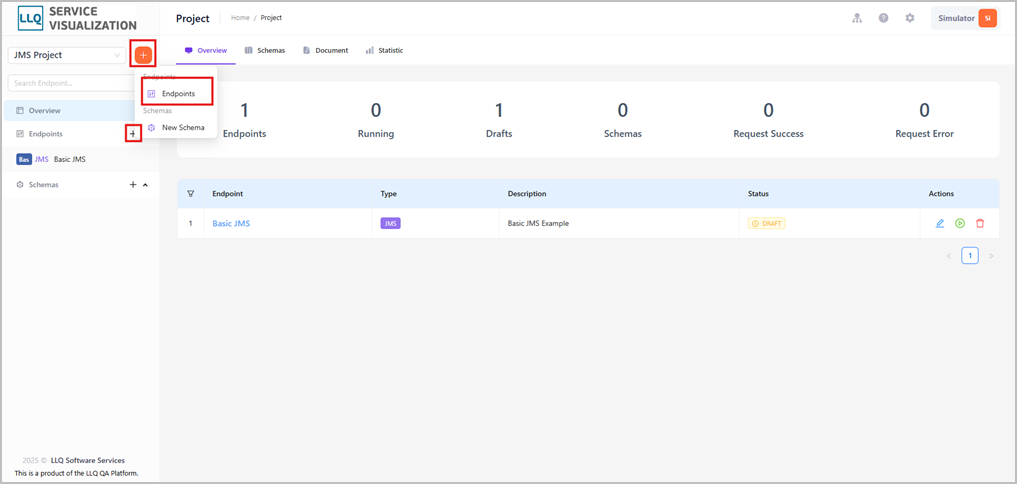Click the Request Error statistic
Image resolution: width=1017 pixels, height=484 pixels.
[924, 121]
